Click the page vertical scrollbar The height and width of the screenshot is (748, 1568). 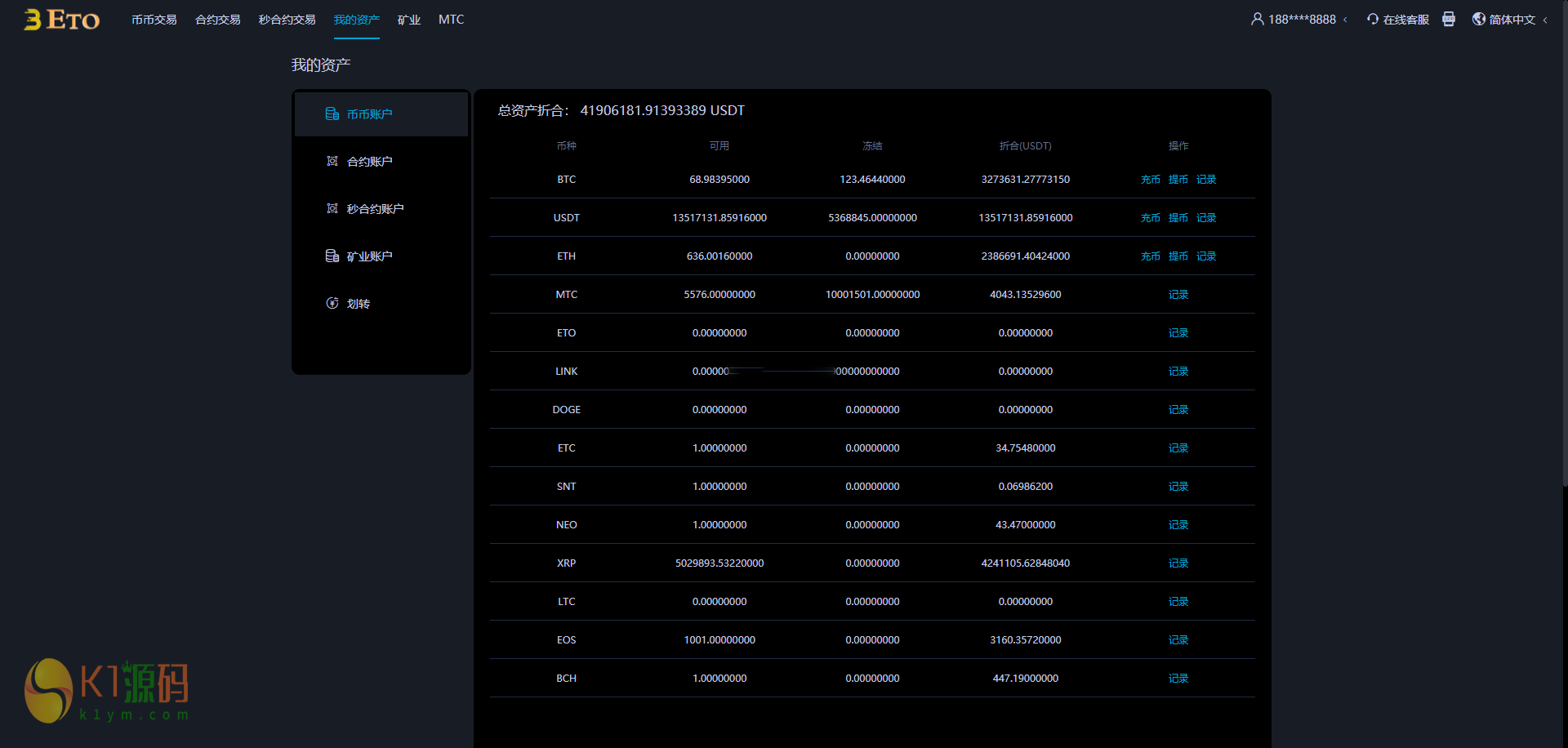pyautogui.click(x=1564, y=245)
